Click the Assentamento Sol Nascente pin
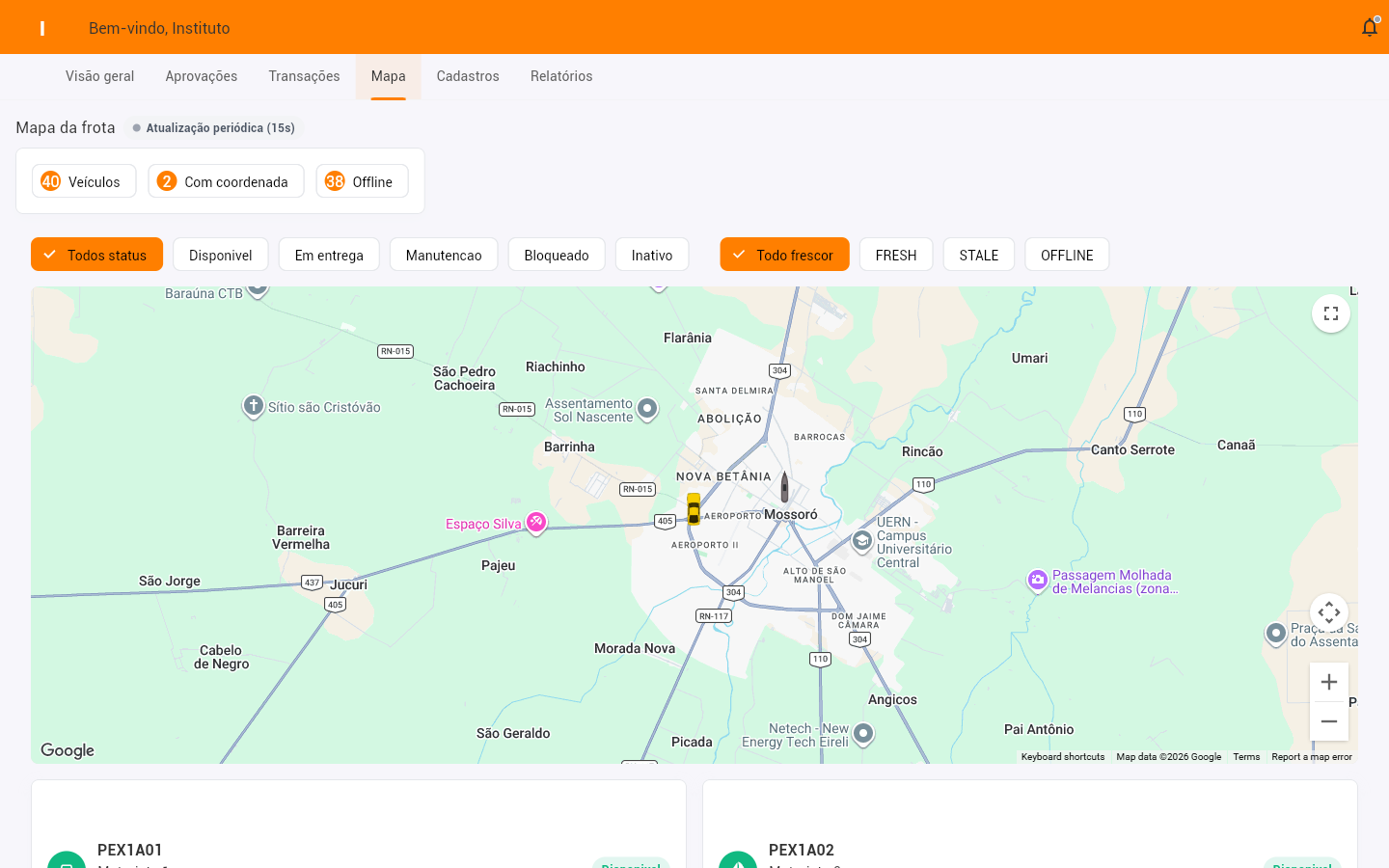1389x868 pixels. pos(647,409)
